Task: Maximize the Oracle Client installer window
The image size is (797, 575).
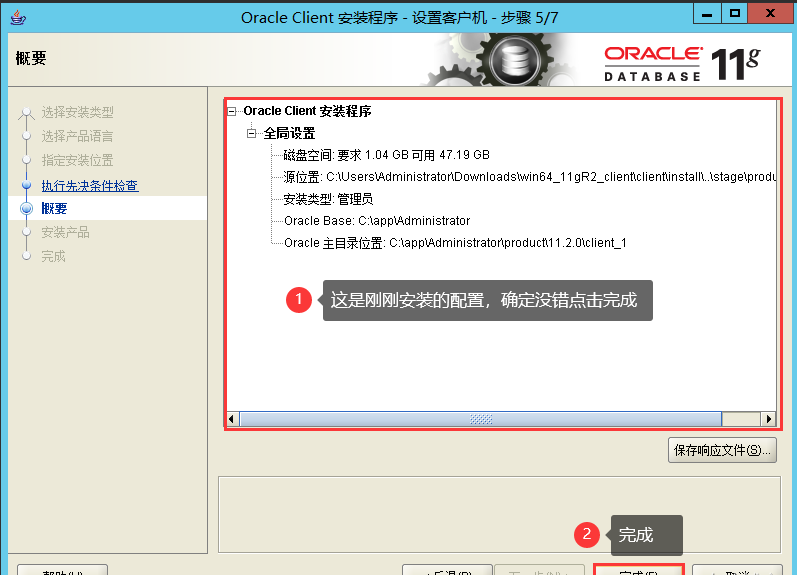Action: [734, 14]
